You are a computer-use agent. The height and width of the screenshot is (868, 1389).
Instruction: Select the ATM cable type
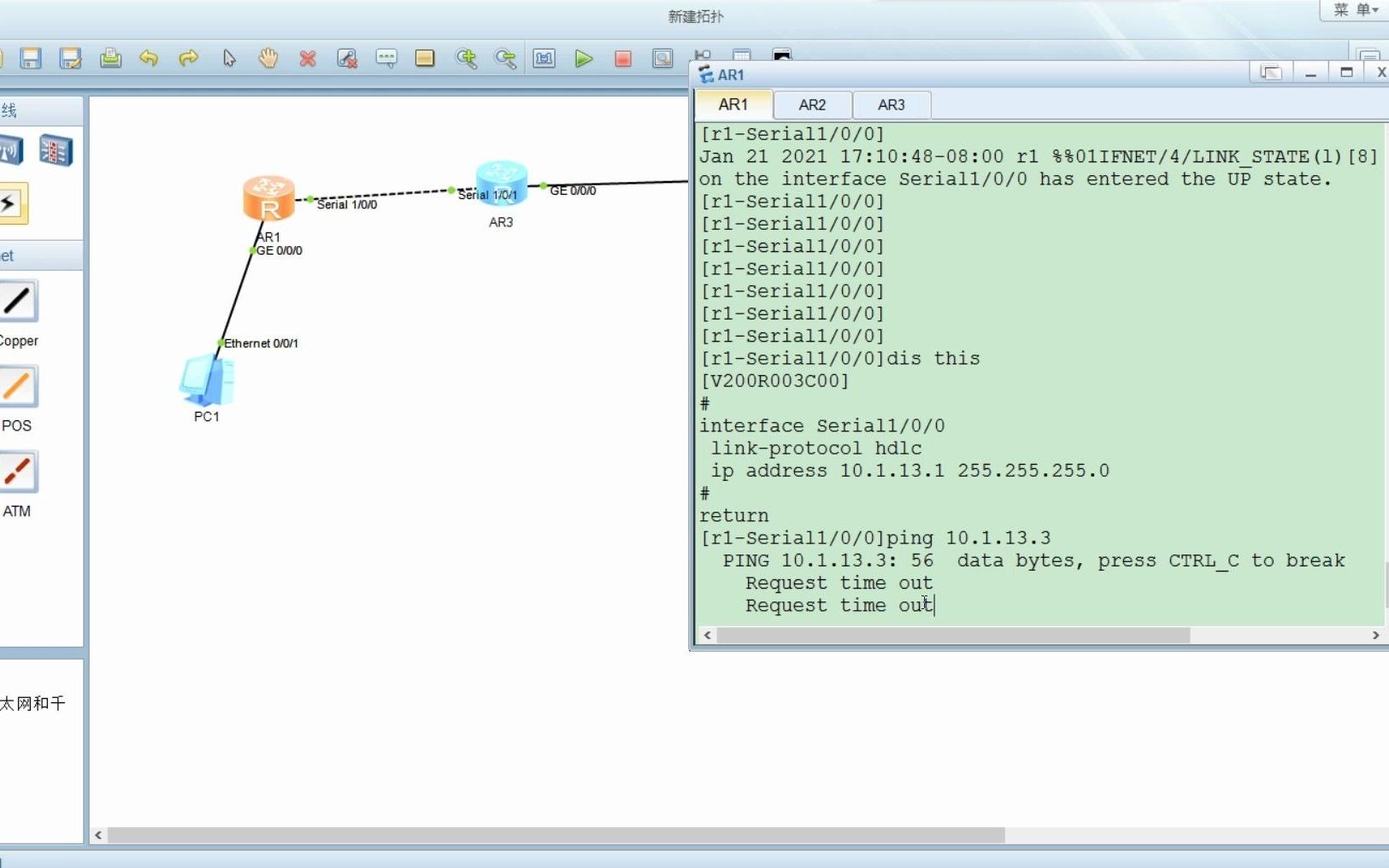[18, 472]
